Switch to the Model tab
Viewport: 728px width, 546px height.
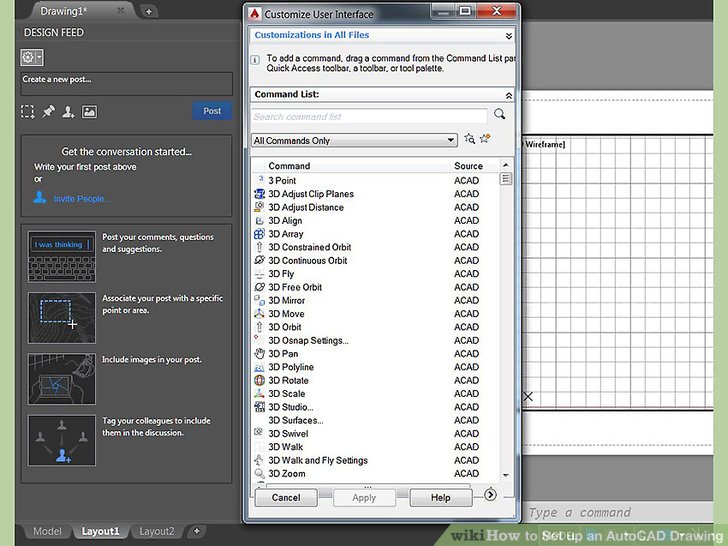(x=47, y=531)
